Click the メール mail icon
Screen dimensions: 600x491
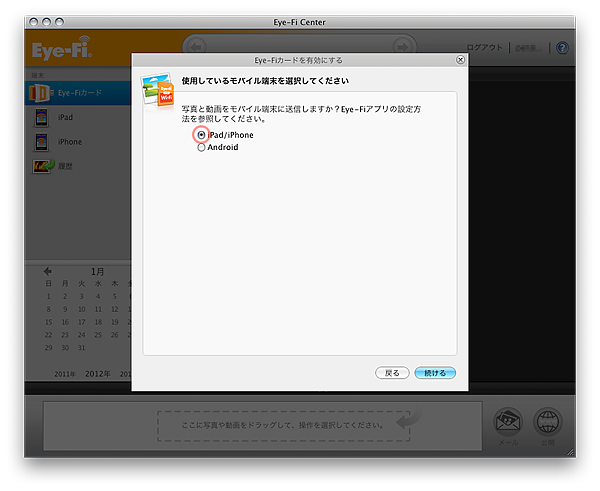coord(508,422)
